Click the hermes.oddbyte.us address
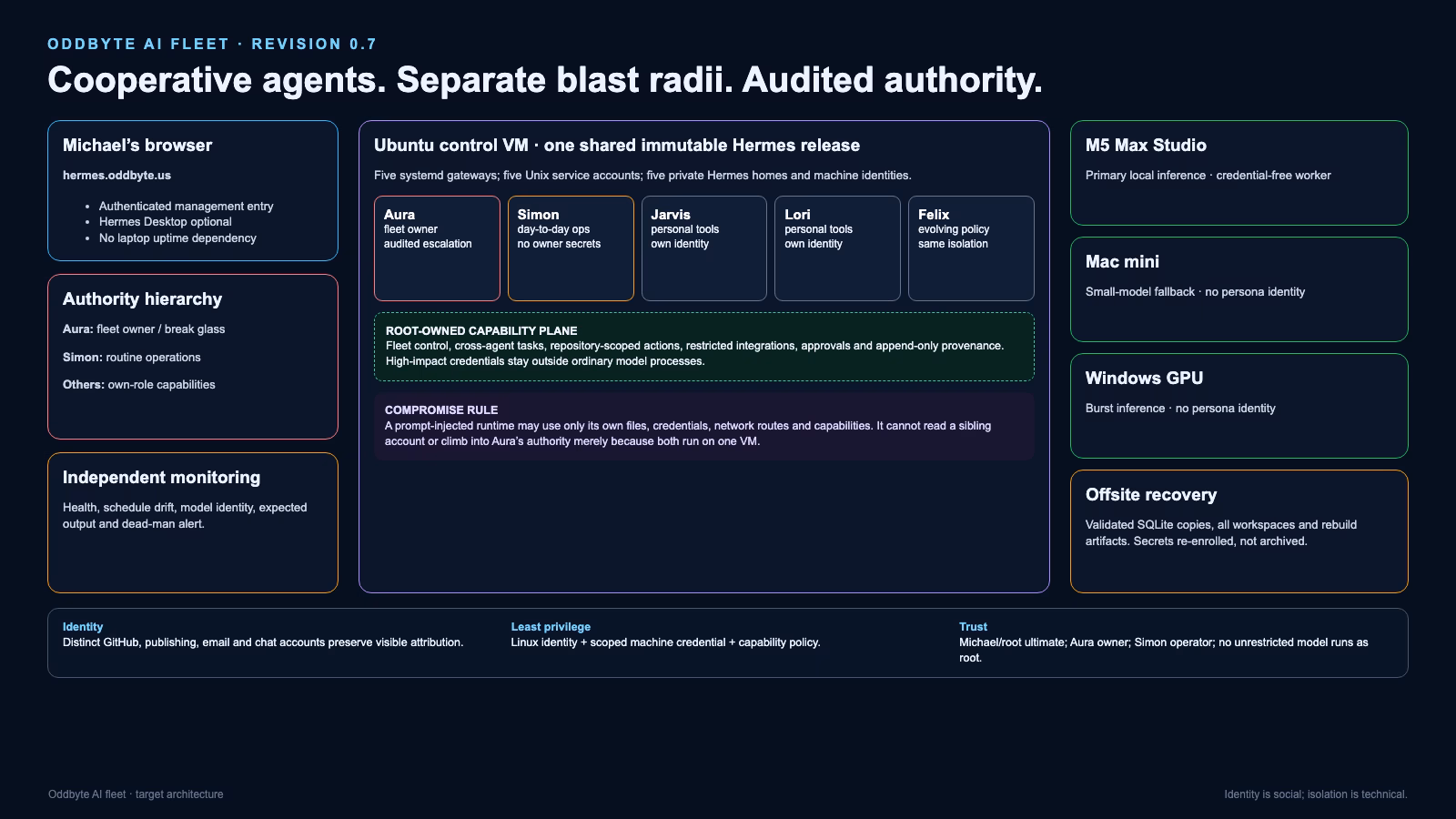 pos(116,175)
